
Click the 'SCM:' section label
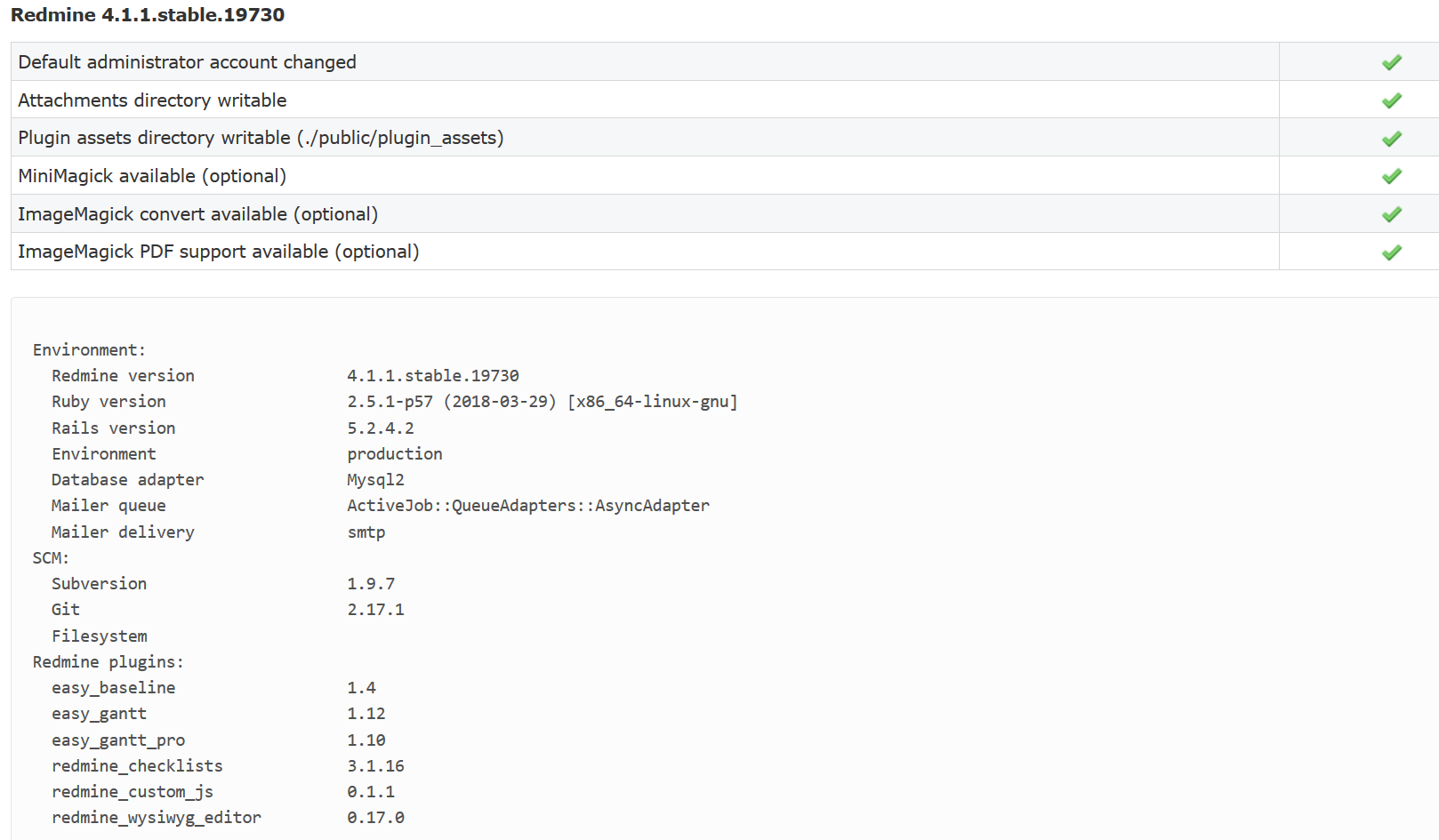coord(51,558)
